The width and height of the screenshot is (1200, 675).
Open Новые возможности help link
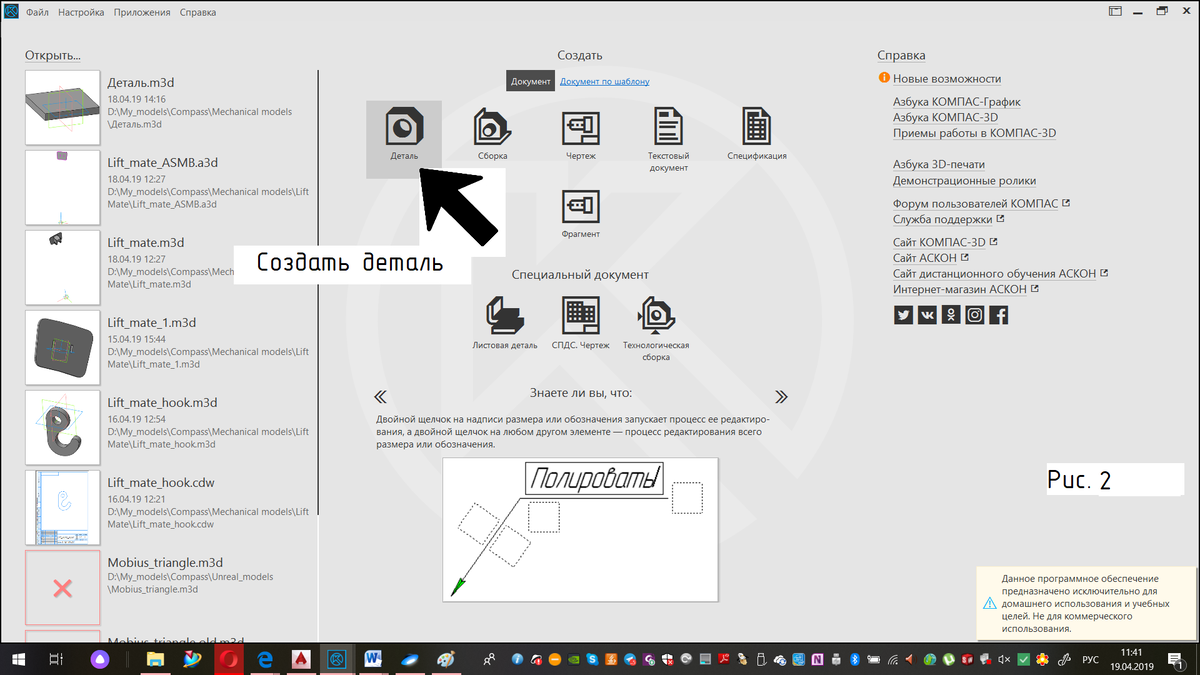click(x=947, y=79)
